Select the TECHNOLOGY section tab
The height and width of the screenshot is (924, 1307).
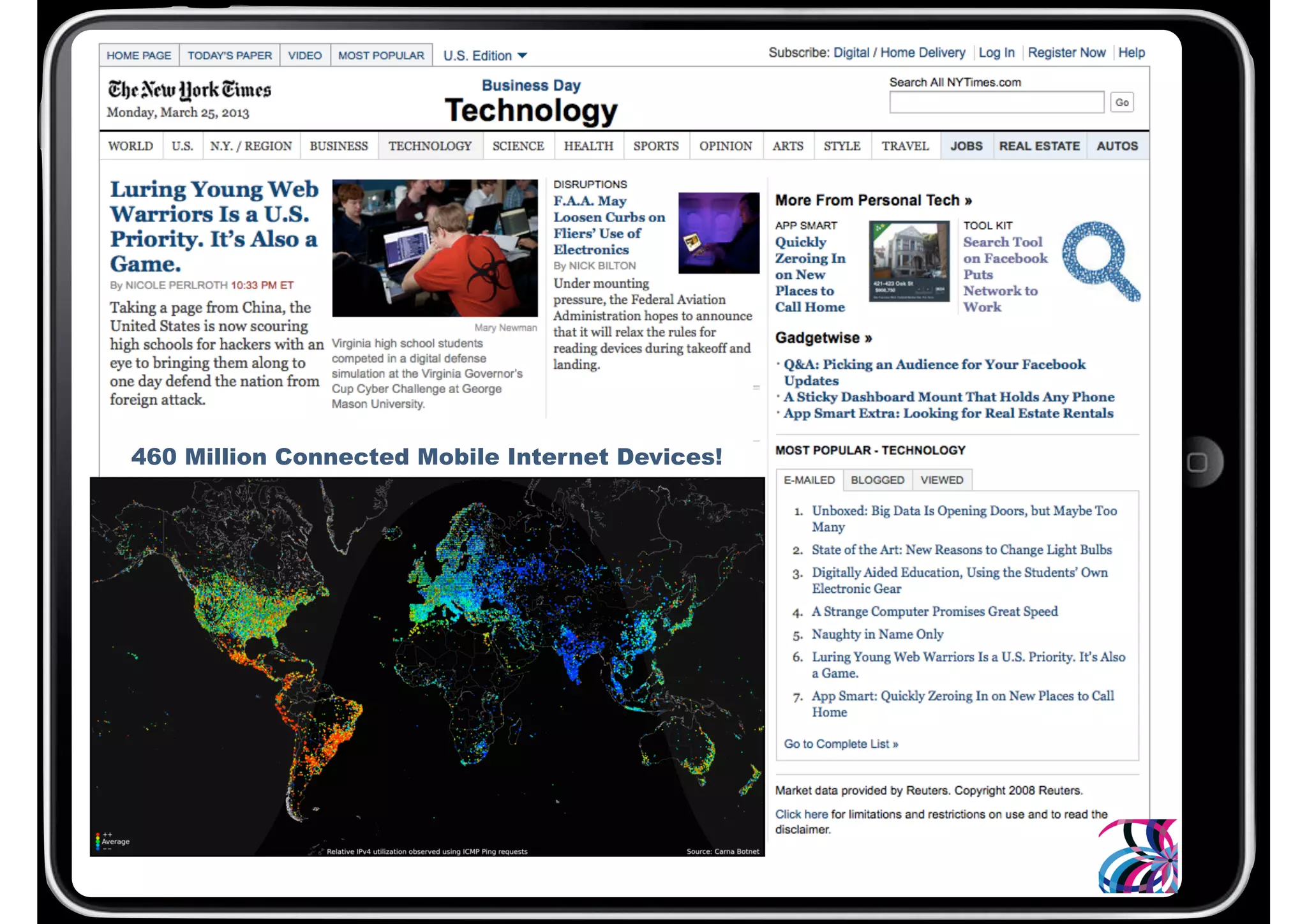pyautogui.click(x=430, y=146)
